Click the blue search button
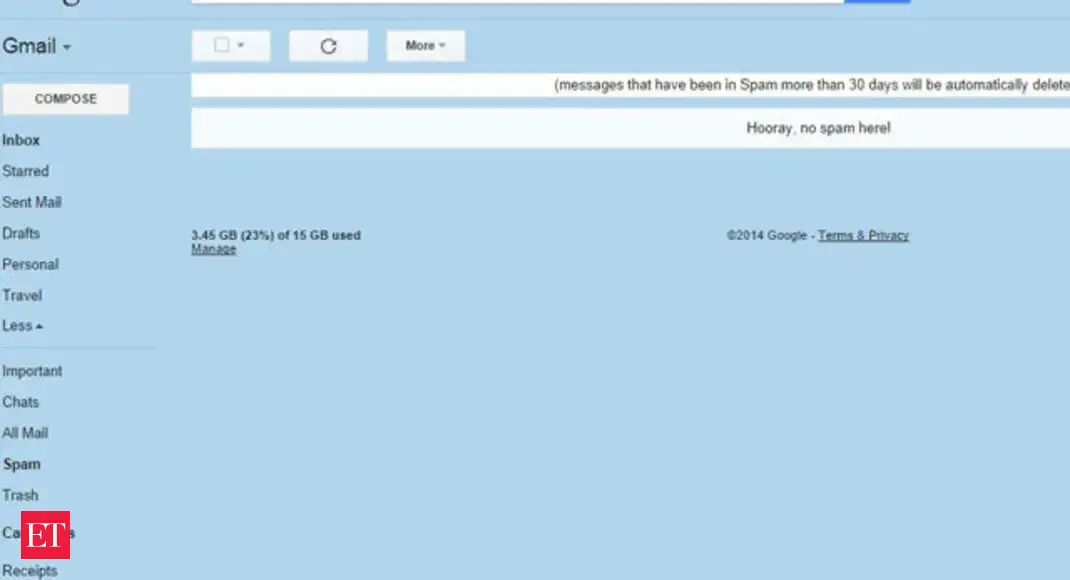Image resolution: width=1070 pixels, height=580 pixels. coord(877,1)
